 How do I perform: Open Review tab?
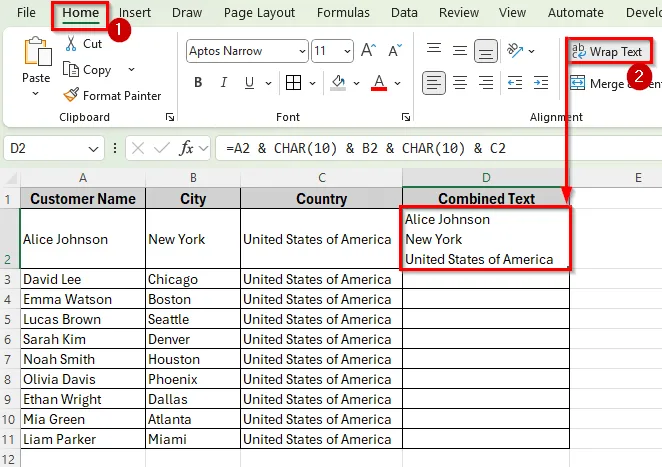click(x=459, y=13)
